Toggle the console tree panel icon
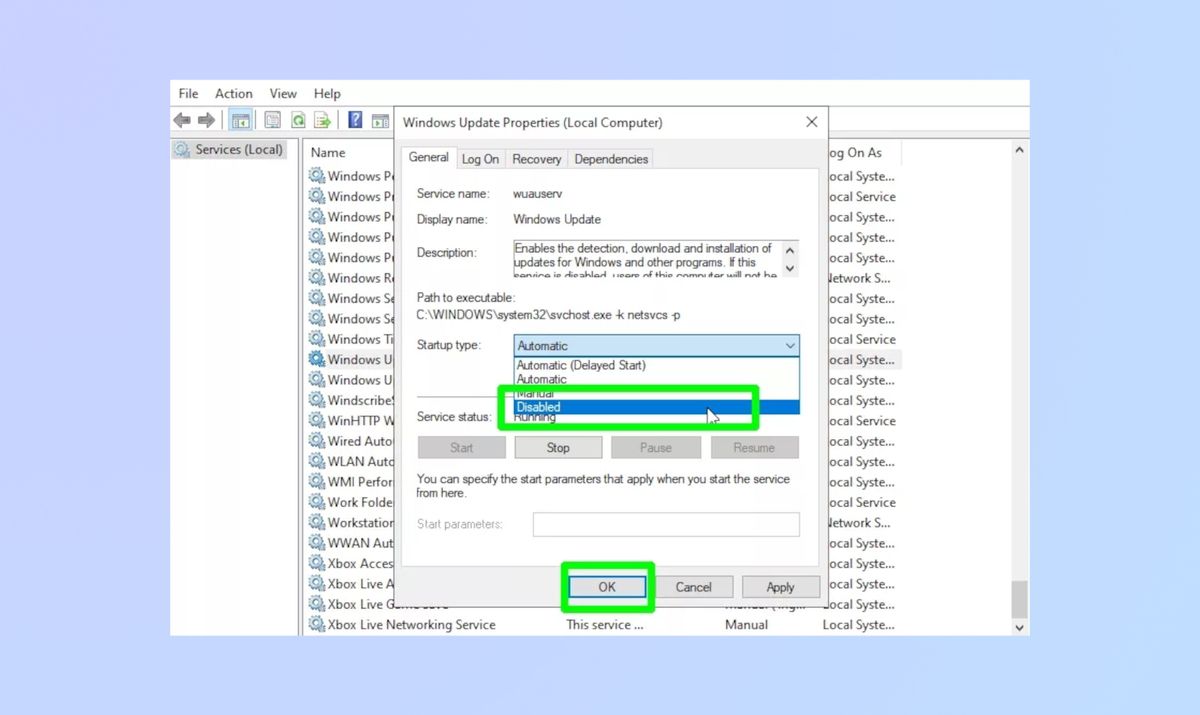The image size is (1200, 715). click(240, 119)
